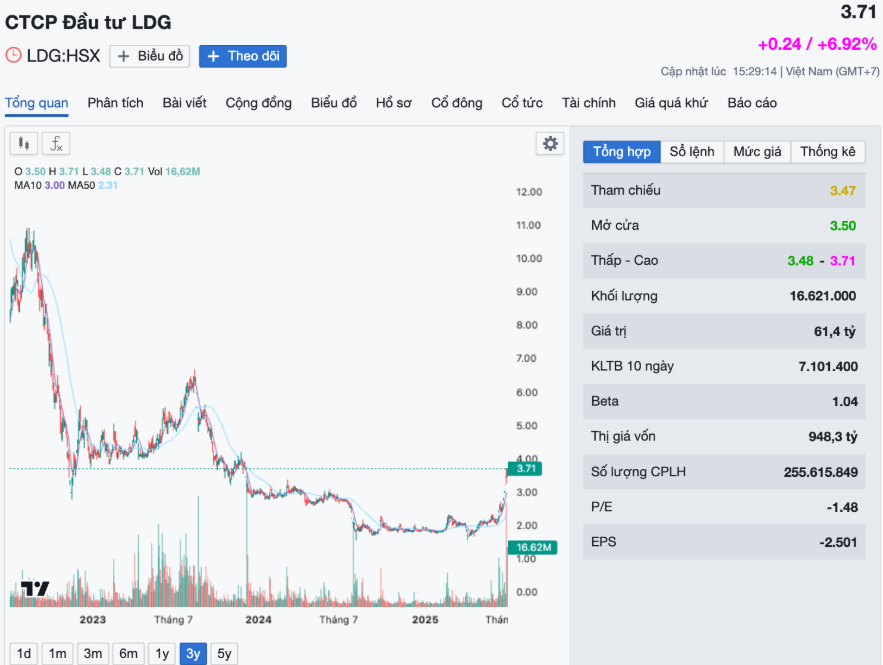Click the 2024 label on time axis

point(258,619)
